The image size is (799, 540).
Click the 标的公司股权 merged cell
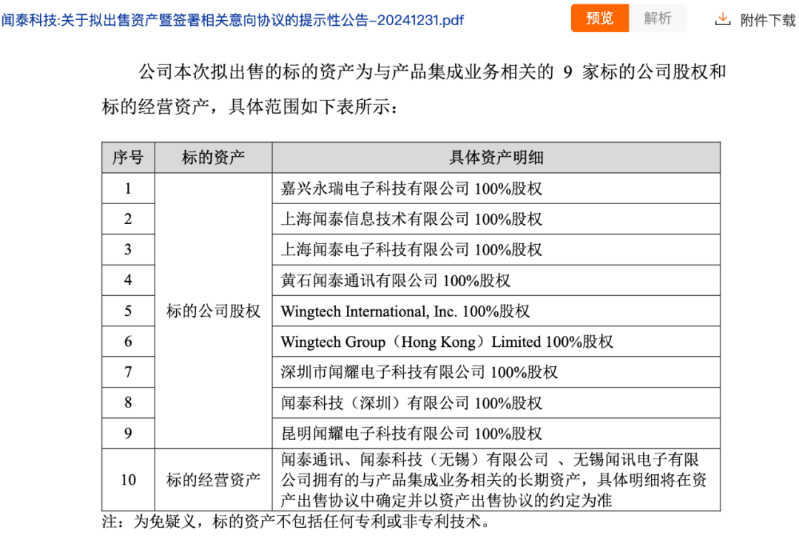coord(212,311)
